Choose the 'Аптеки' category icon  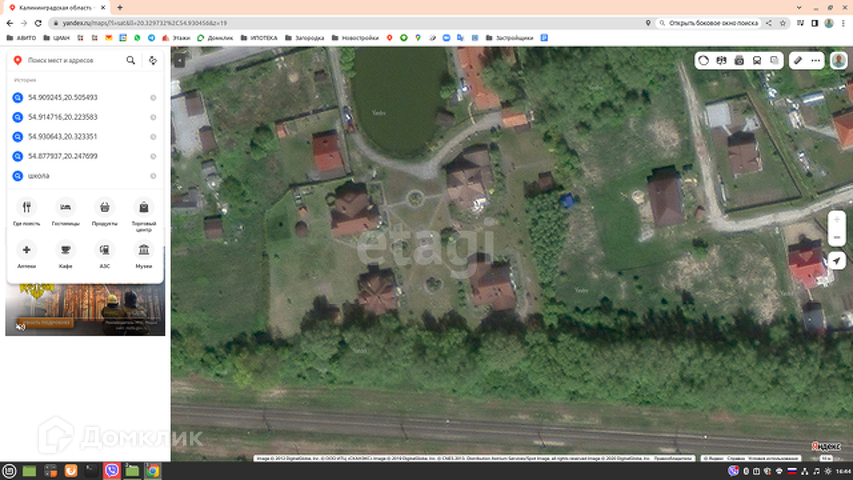pos(27,255)
